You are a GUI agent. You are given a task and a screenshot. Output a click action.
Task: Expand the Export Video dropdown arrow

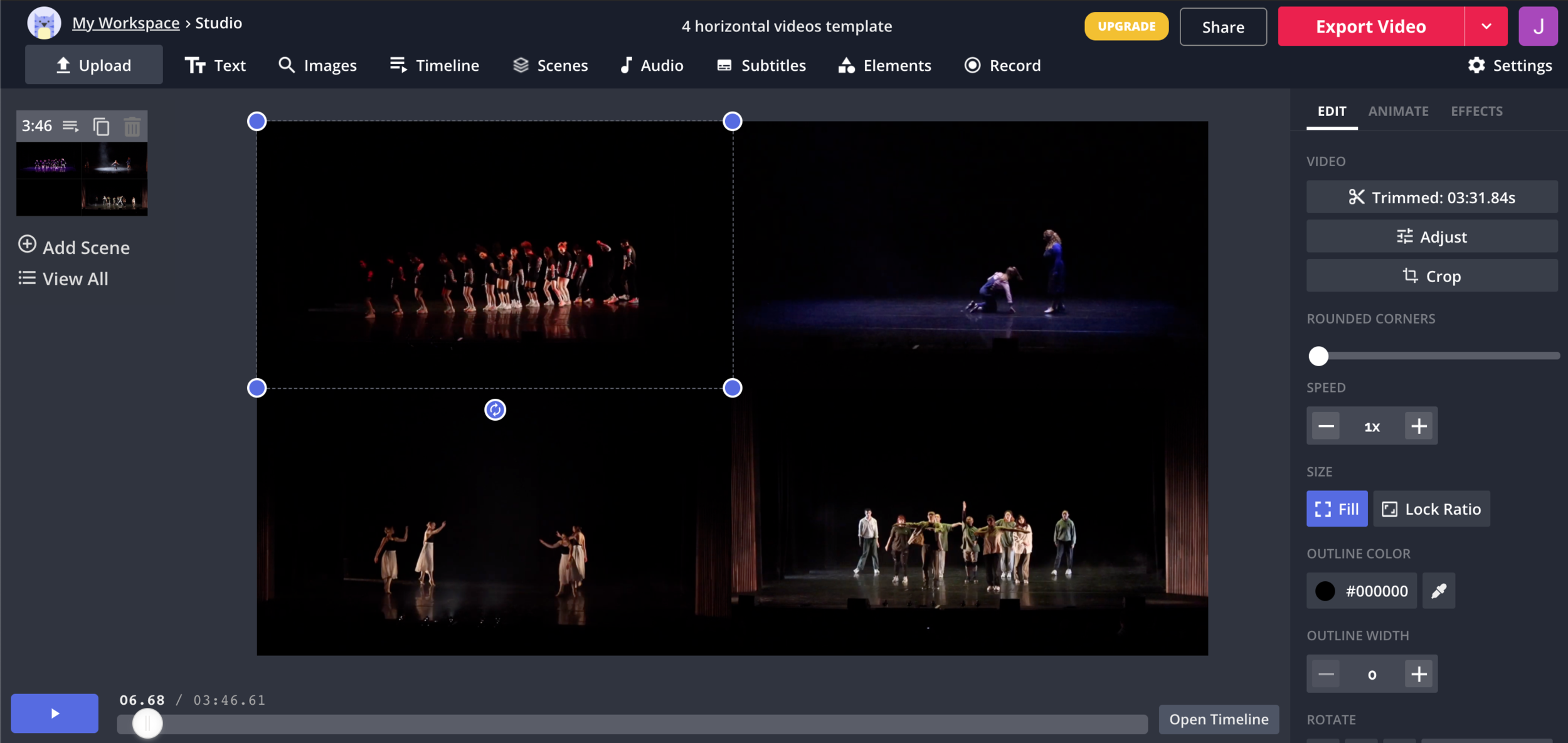tap(1486, 26)
